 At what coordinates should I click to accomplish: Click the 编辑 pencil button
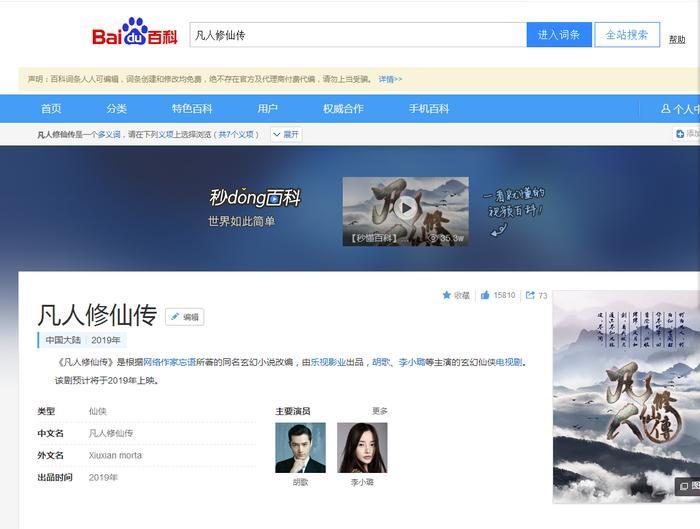tap(185, 317)
